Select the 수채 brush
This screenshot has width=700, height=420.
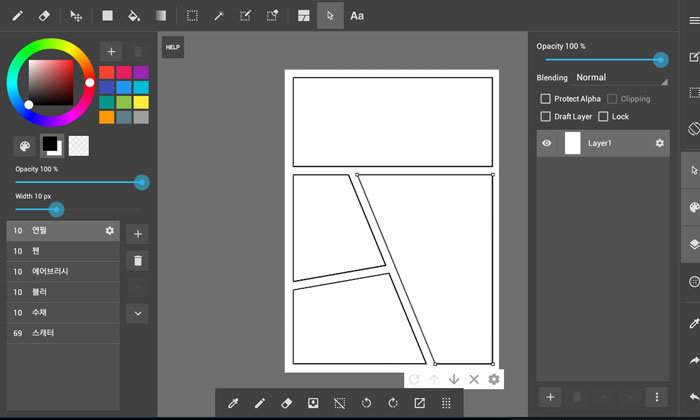(63, 312)
